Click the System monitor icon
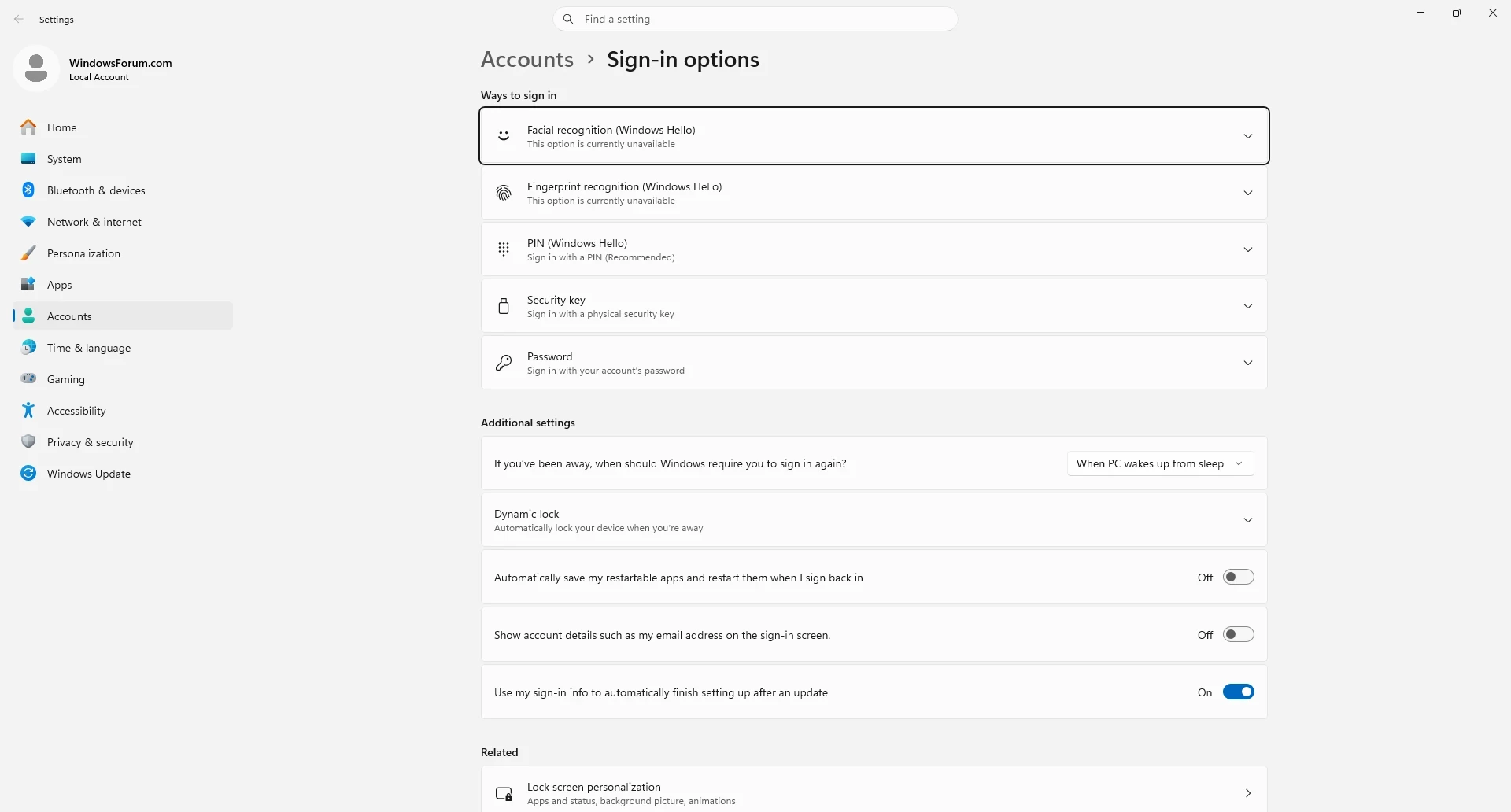1511x812 pixels. click(x=28, y=159)
